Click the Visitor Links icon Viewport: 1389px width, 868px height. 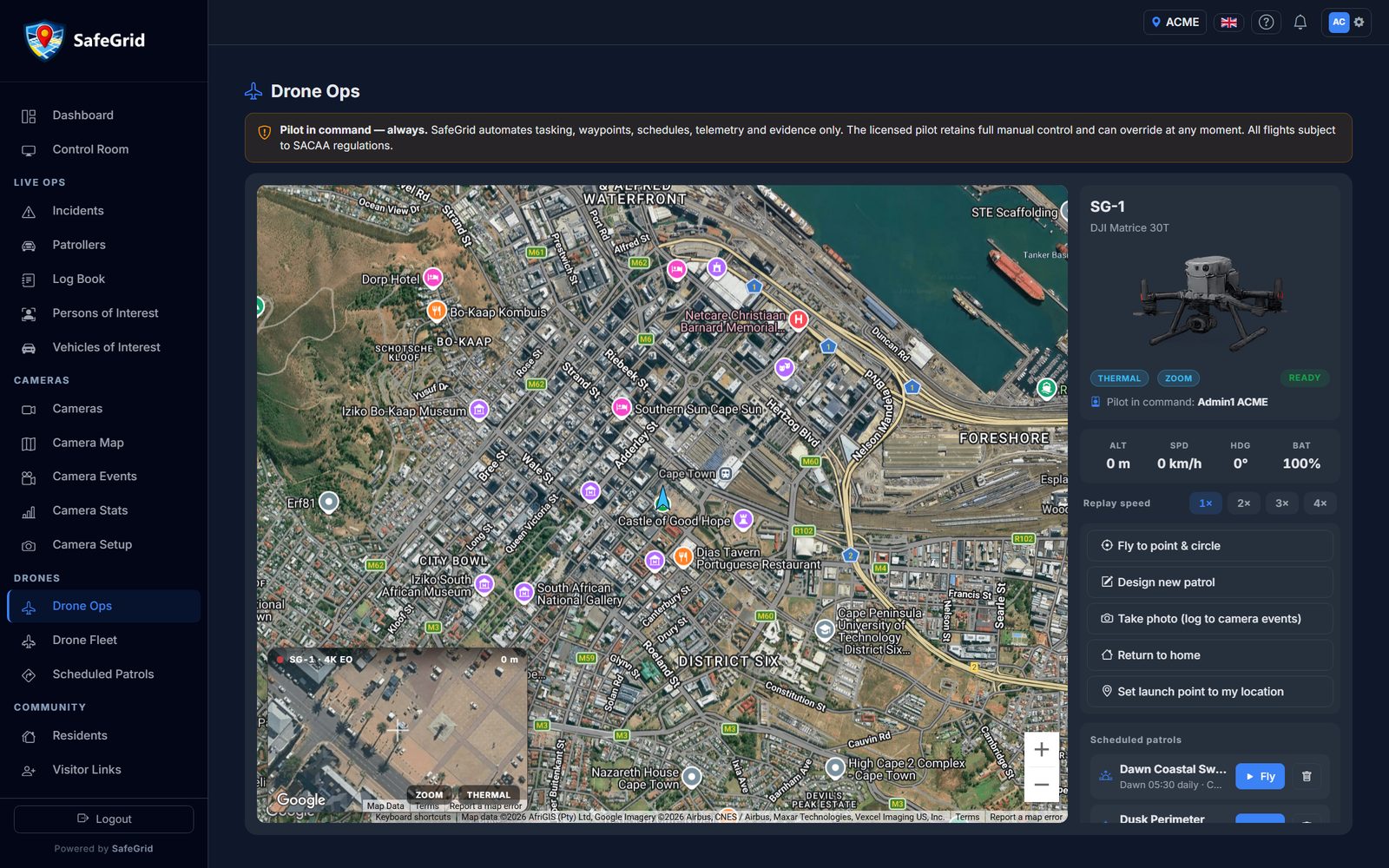click(29, 770)
